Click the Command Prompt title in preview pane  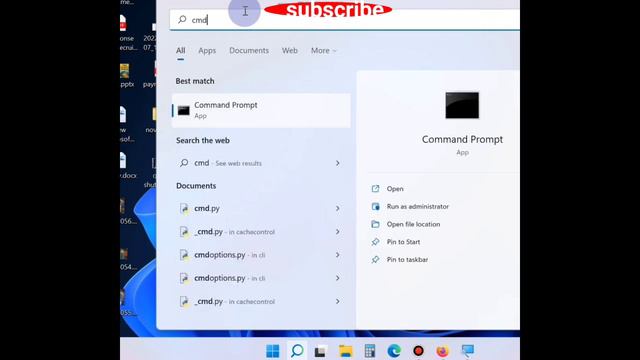pyautogui.click(x=462, y=139)
